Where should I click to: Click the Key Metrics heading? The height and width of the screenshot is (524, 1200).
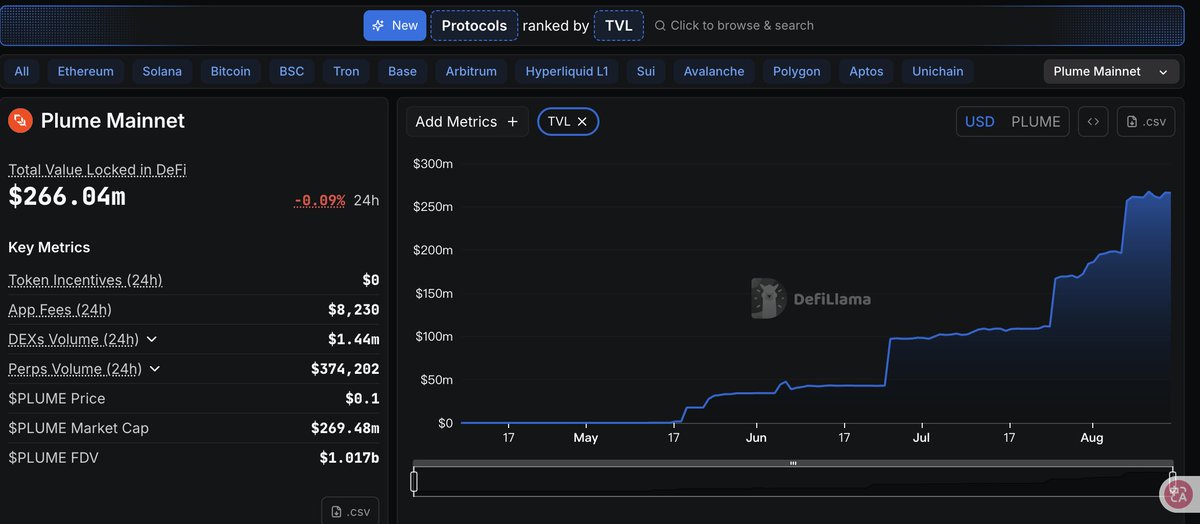coord(49,247)
